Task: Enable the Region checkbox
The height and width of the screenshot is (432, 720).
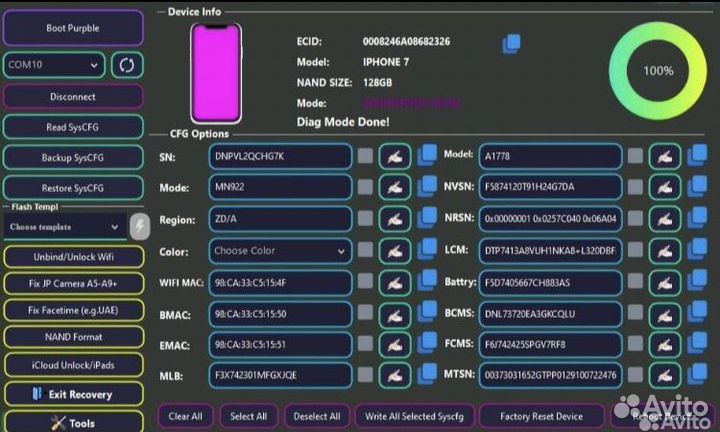Action: click(366, 219)
